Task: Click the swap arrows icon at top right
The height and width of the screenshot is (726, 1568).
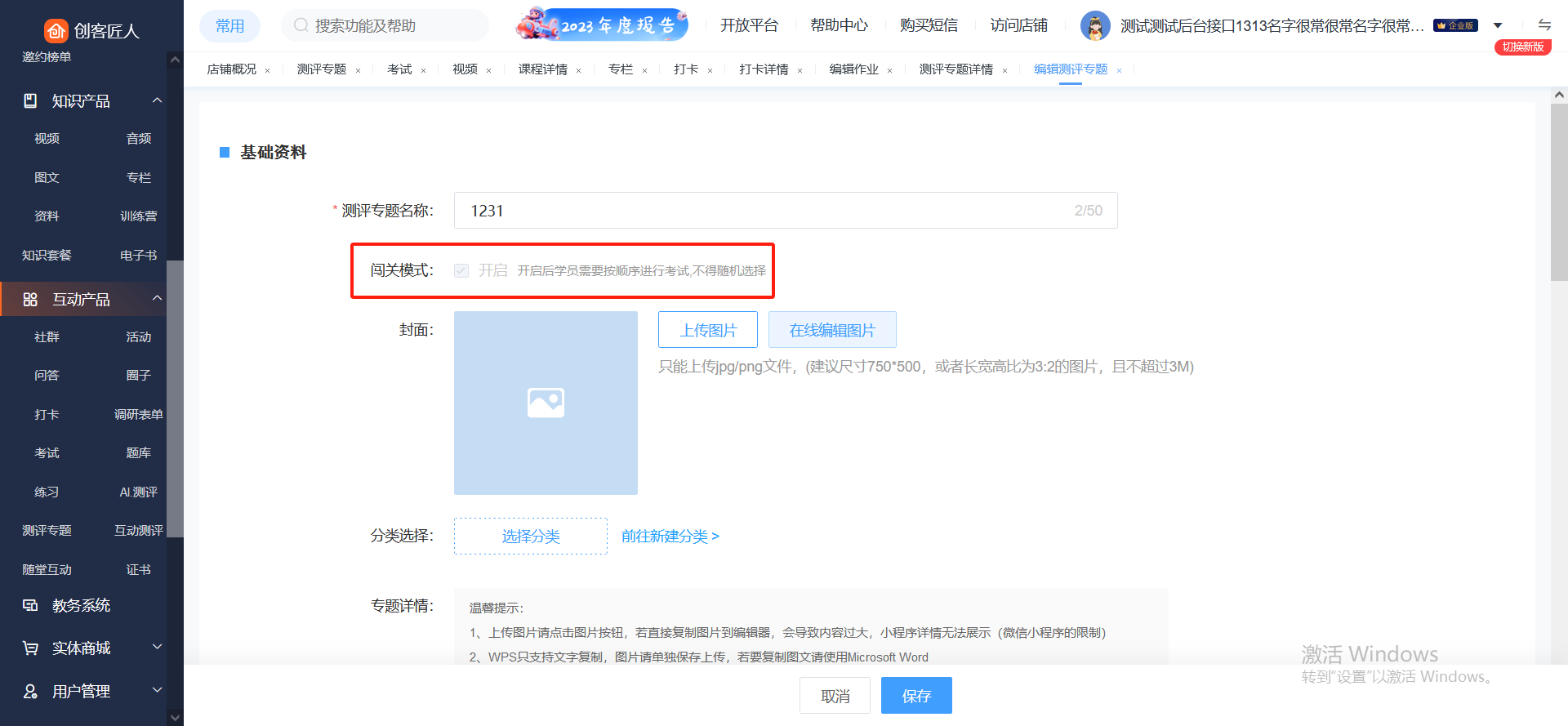Action: 1543,25
